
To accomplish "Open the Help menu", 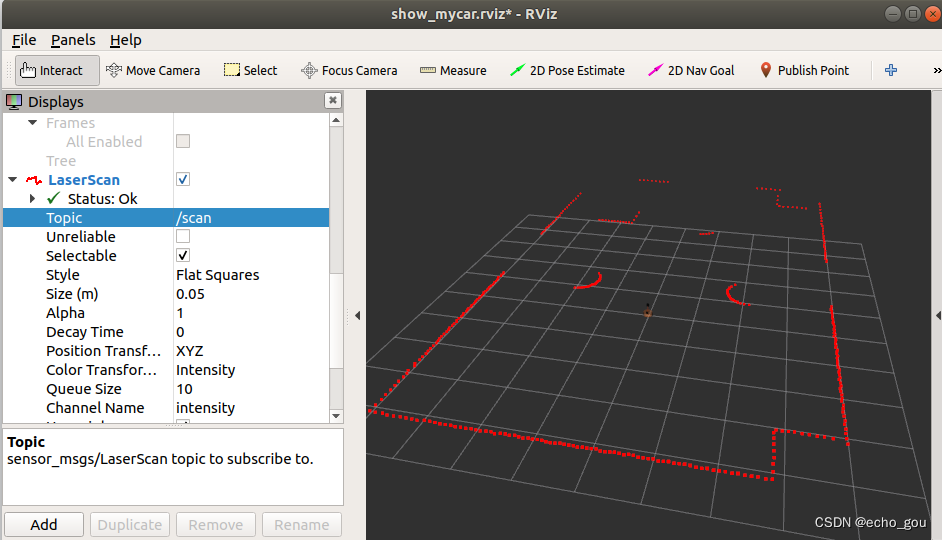I will click(126, 40).
